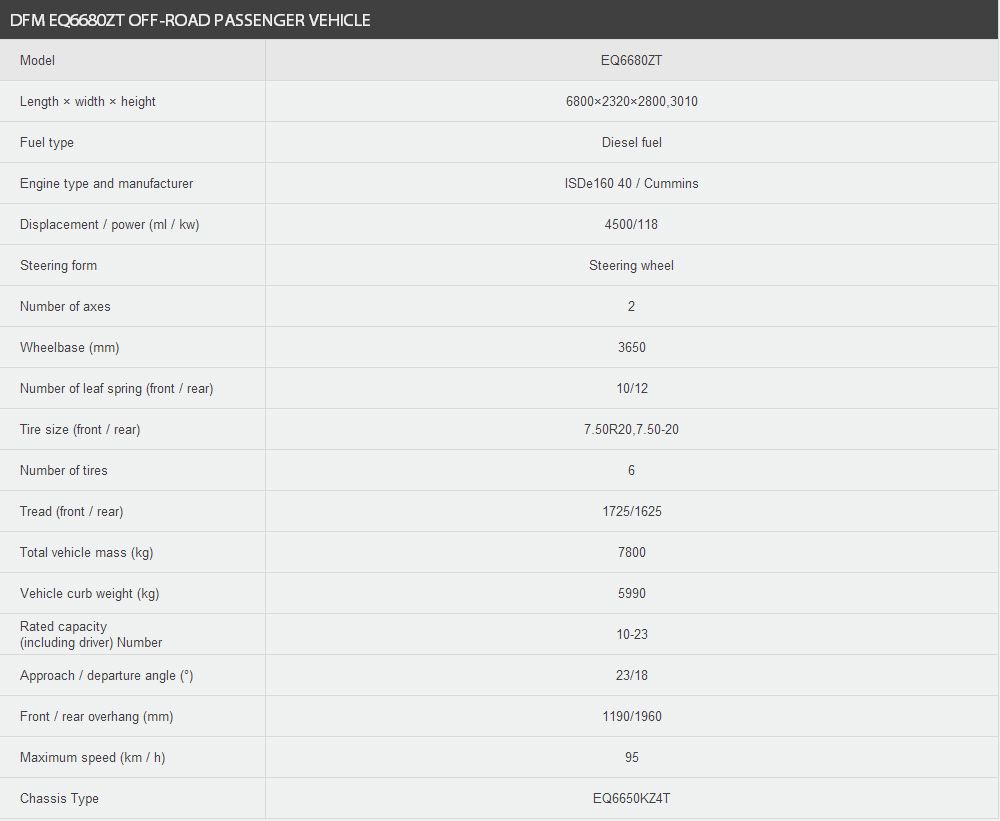This screenshot has width=1000, height=821.
Task: Select the ISDe160 40 / Cummins engine value
Action: point(631,184)
